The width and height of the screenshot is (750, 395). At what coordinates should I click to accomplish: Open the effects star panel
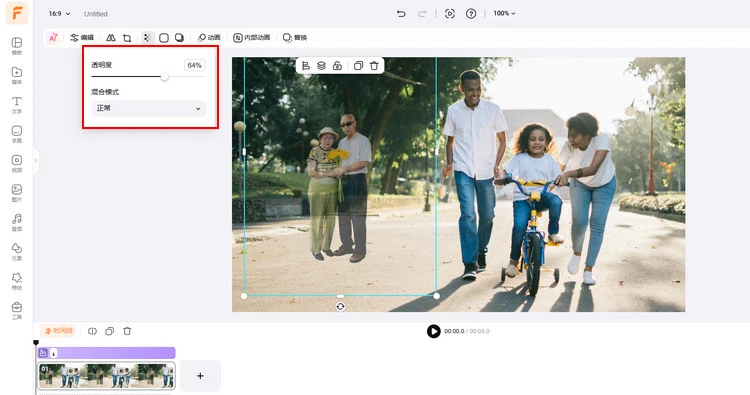pos(17,281)
